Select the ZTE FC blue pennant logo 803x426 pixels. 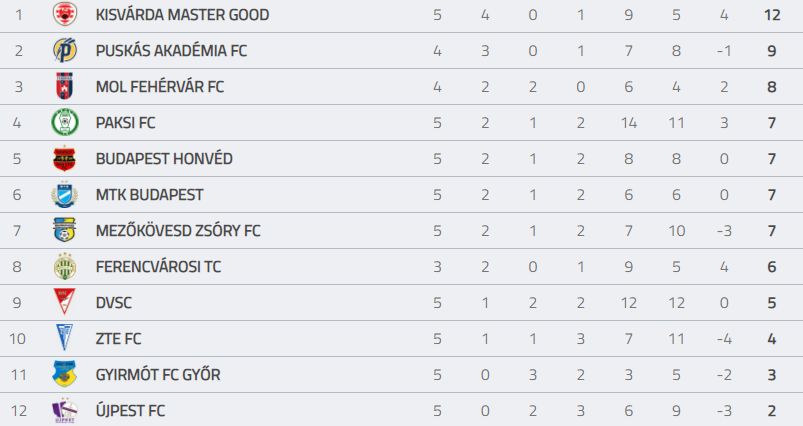pos(65,337)
